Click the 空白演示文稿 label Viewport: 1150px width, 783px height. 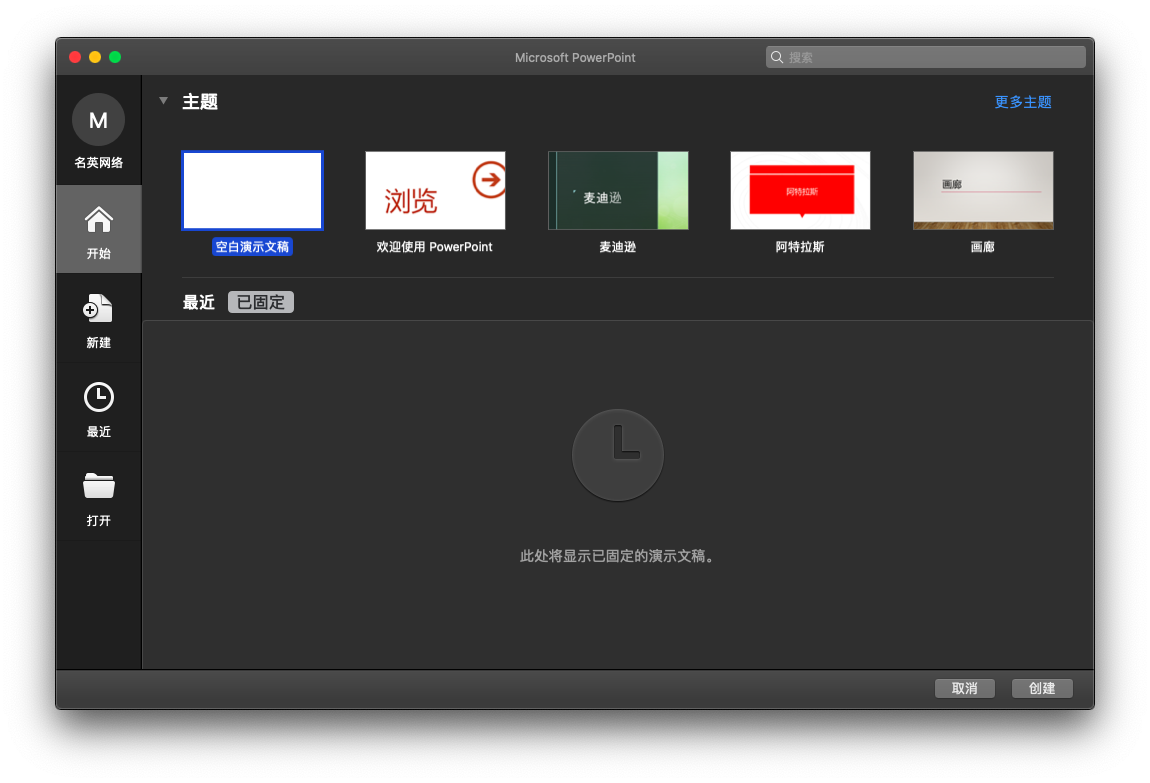click(252, 247)
